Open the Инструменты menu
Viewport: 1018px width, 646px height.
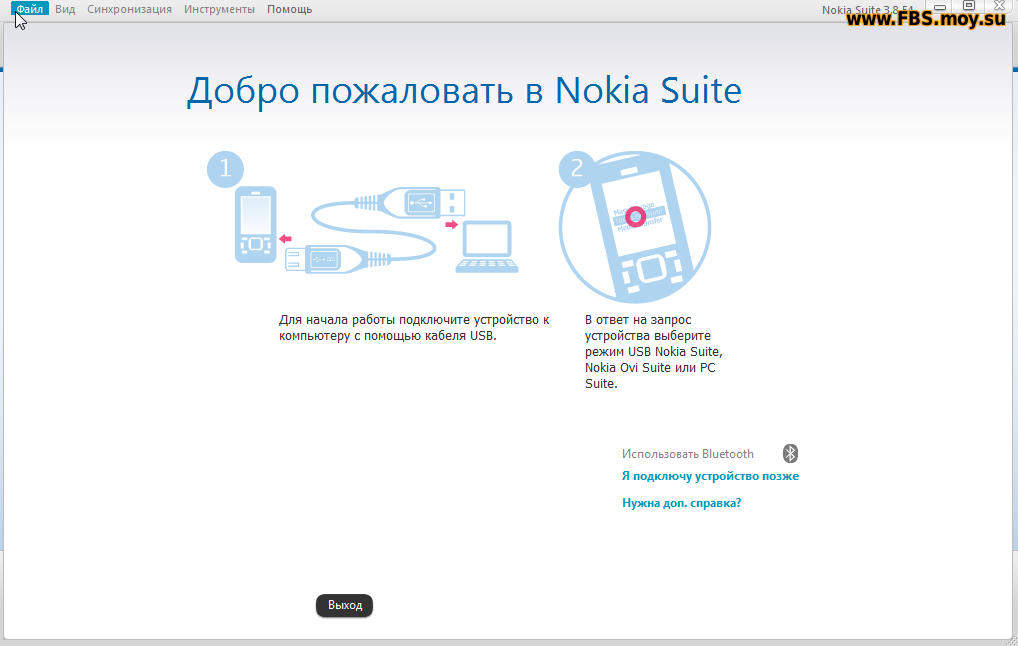[219, 9]
